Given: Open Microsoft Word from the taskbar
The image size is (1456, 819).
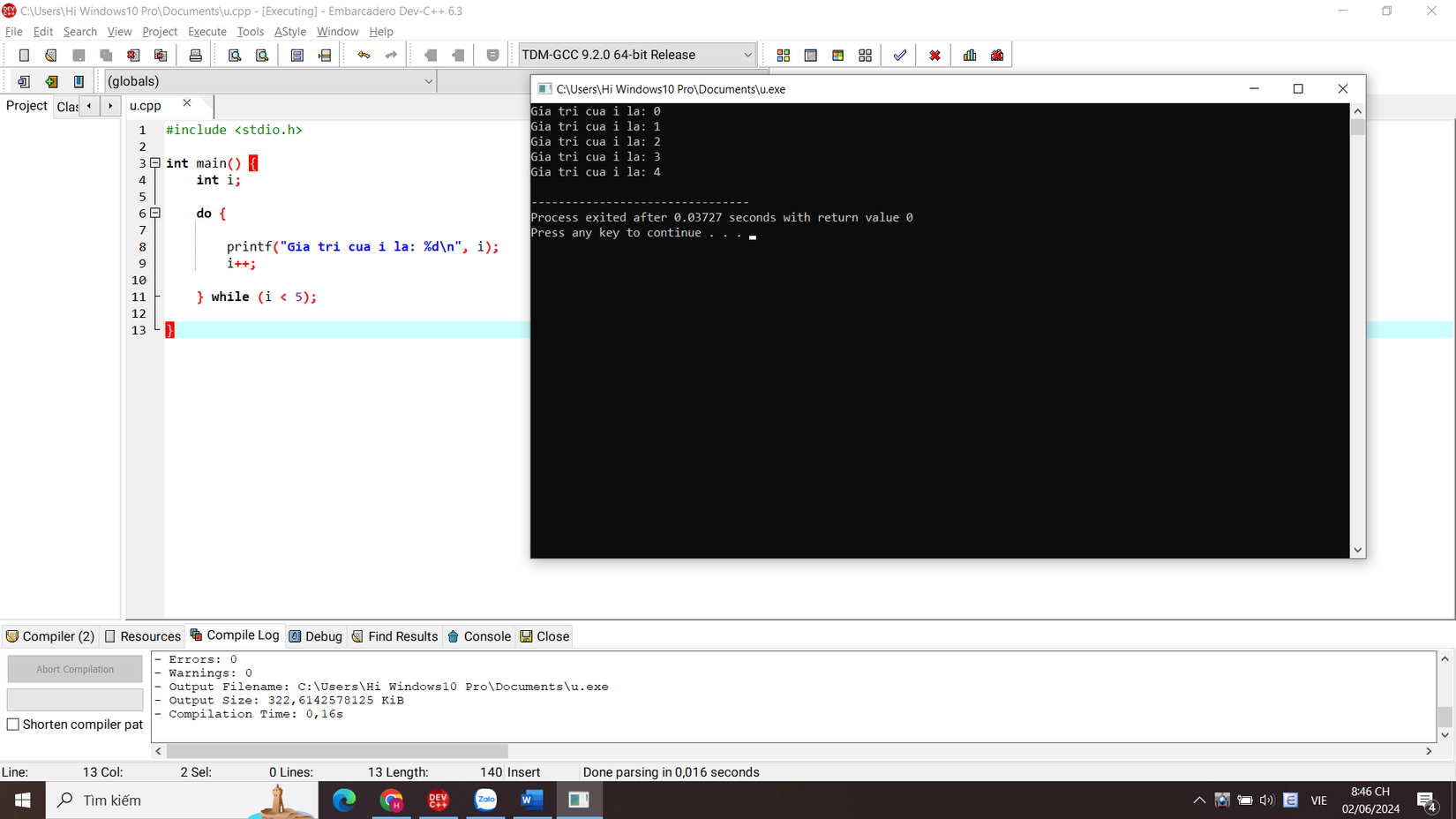Looking at the screenshot, I should [532, 800].
